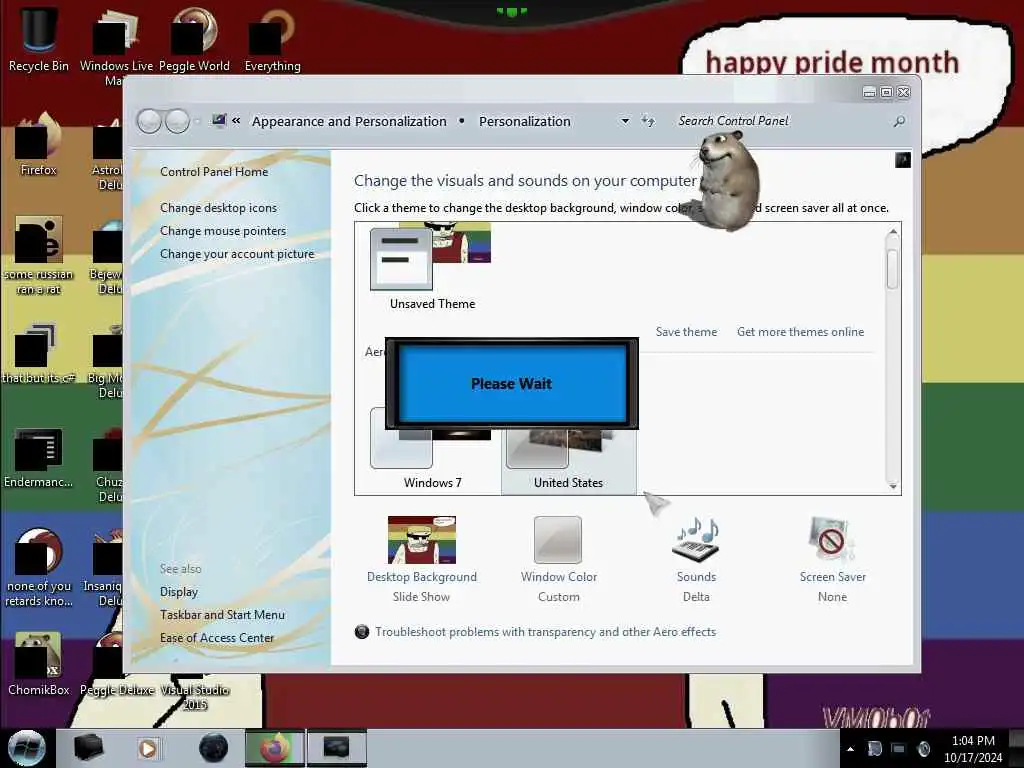1024x768 pixels.
Task: Open the address bar history dropdown
Action: [x=625, y=121]
